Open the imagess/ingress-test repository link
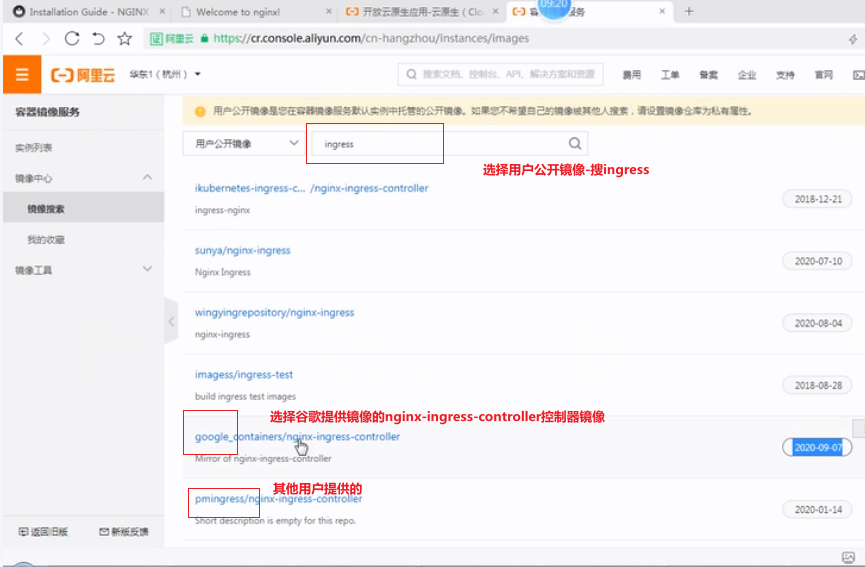The height and width of the screenshot is (567, 865). click(243, 375)
